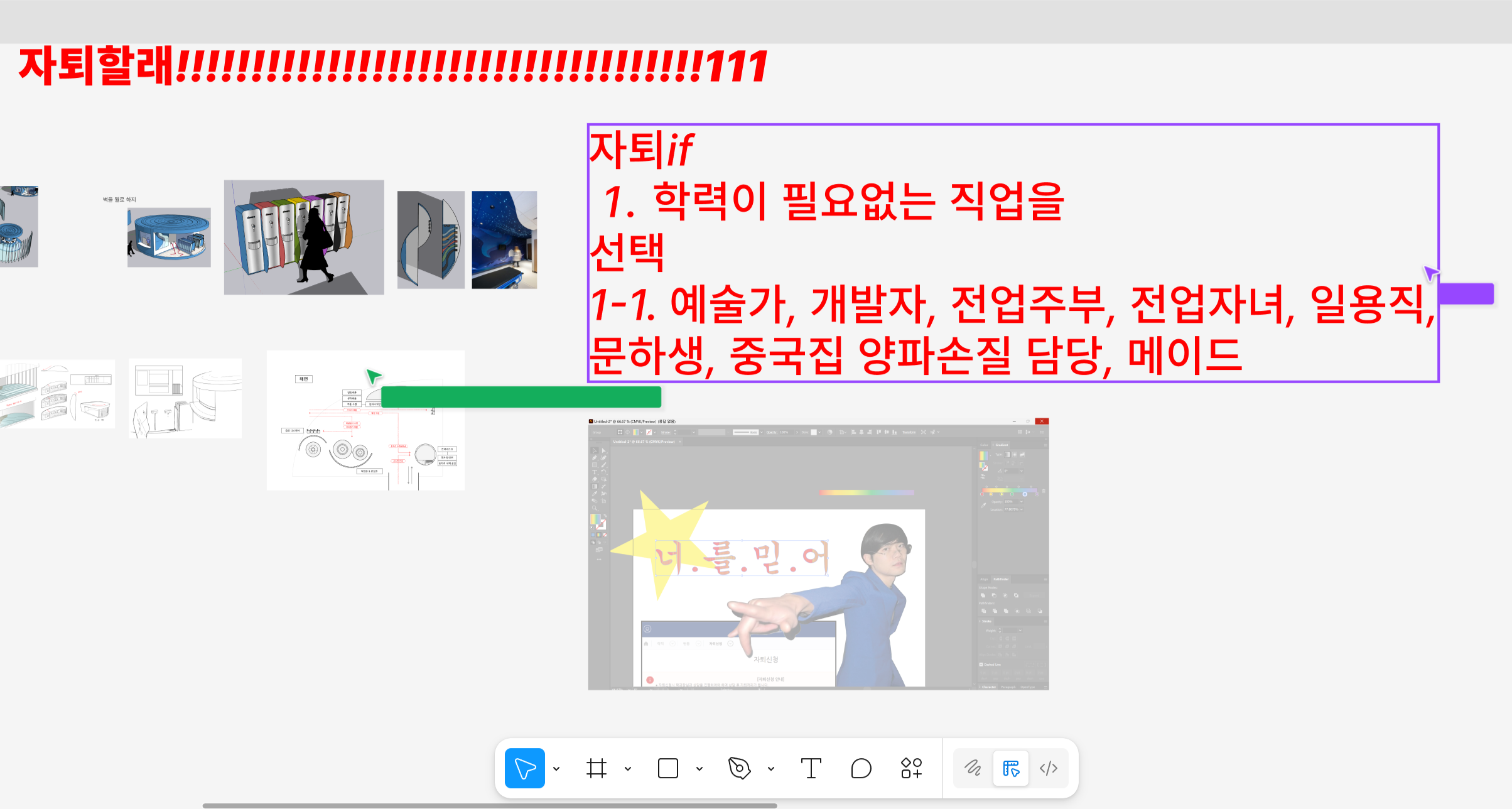
Task: Activate the Comment tool bubble
Action: click(861, 768)
